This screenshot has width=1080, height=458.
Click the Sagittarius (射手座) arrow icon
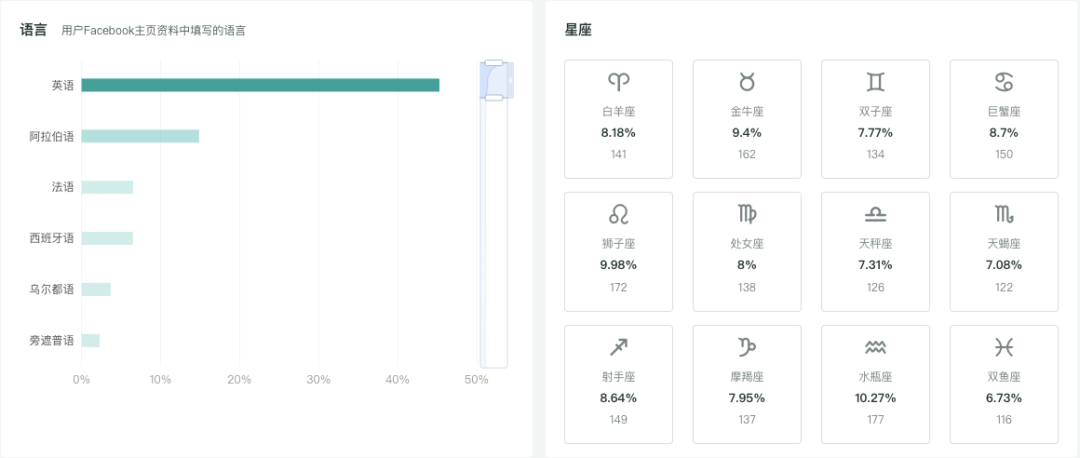tap(619, 347)
